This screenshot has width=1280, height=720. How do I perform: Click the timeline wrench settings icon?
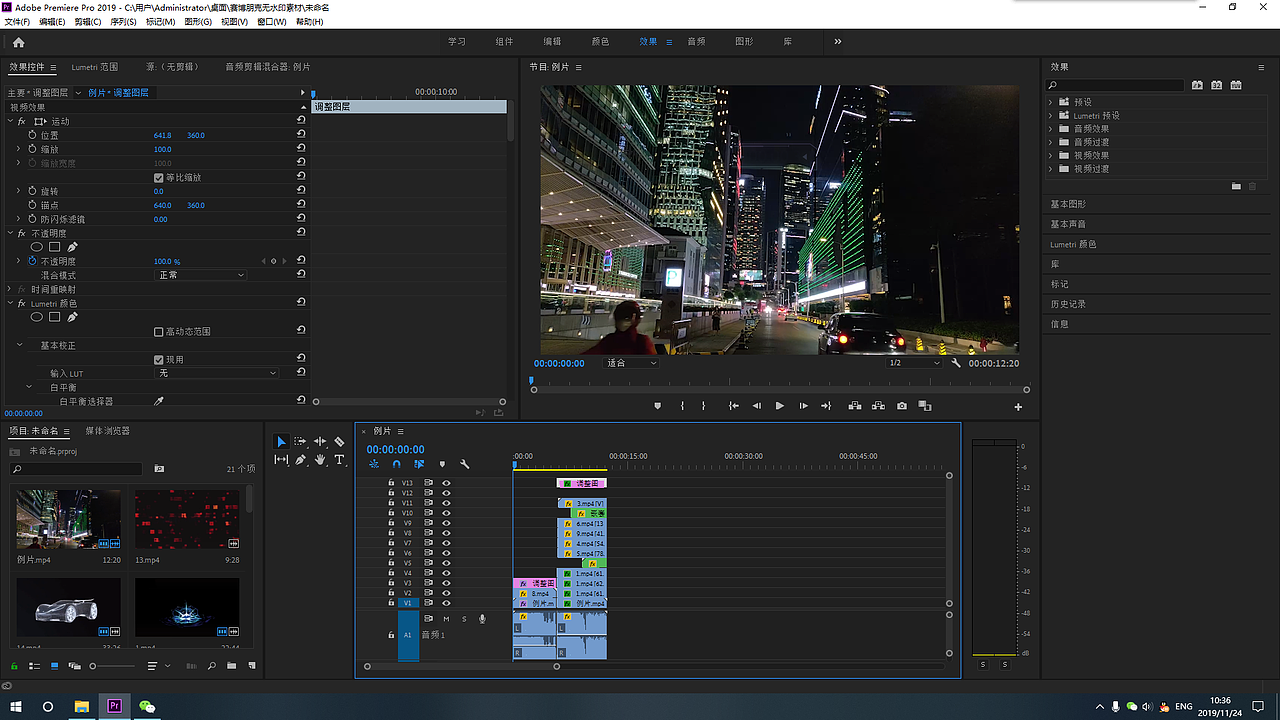[464, 464]
